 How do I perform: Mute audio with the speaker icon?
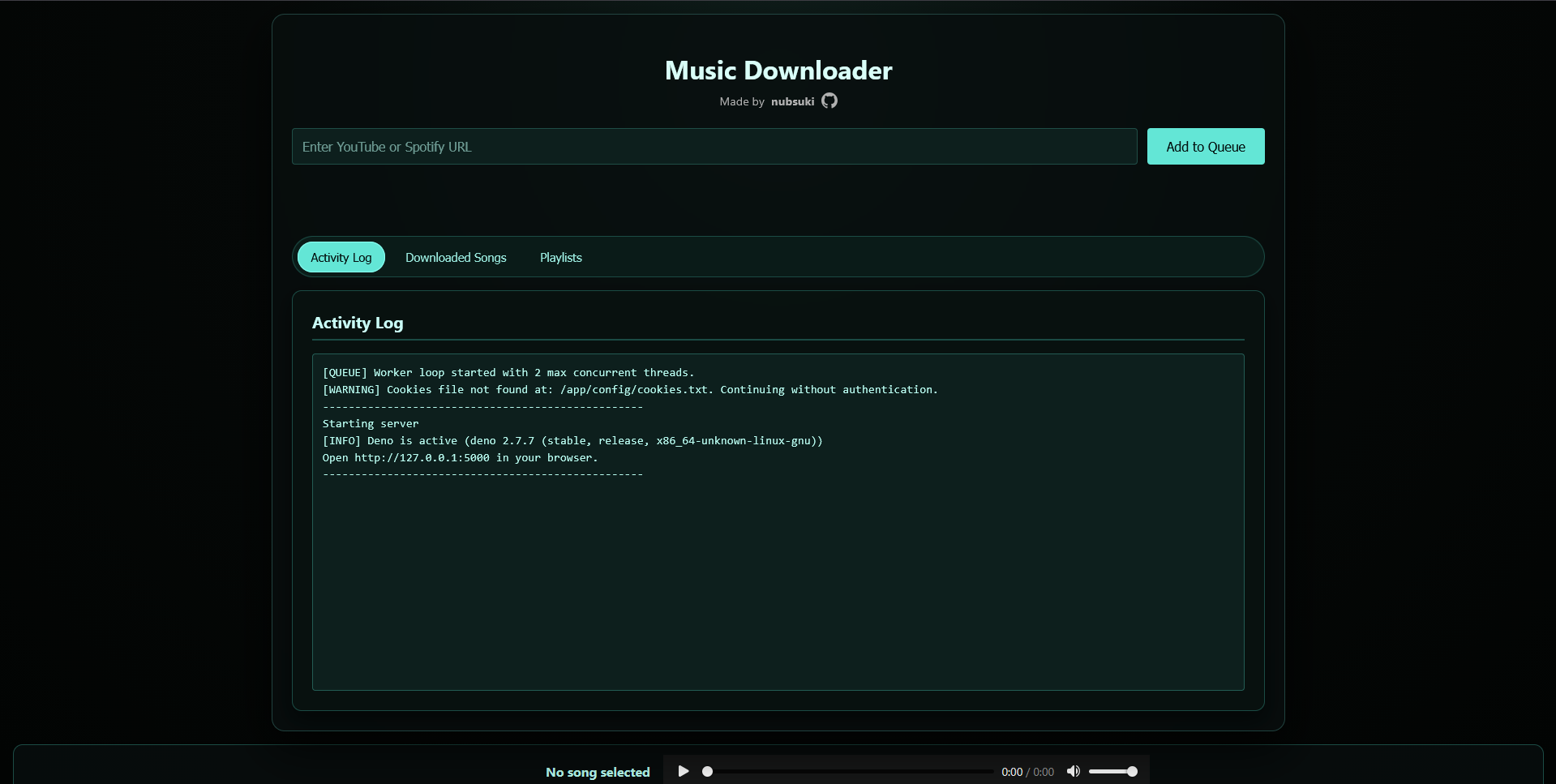1074,771
